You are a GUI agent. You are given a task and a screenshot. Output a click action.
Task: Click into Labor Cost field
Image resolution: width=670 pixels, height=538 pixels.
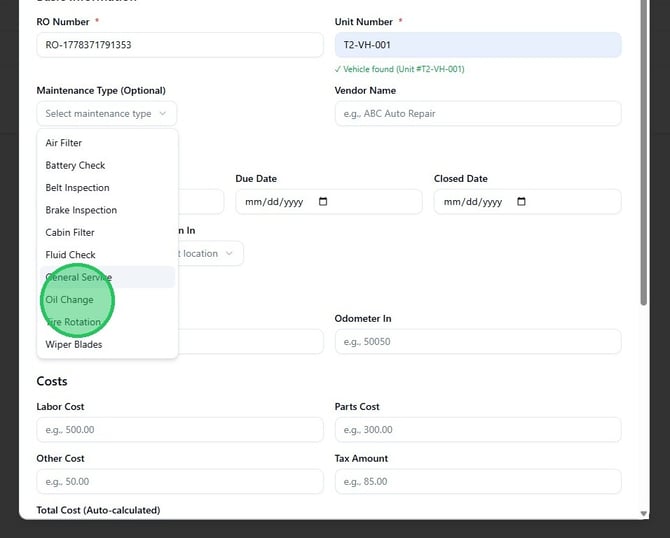[180, 429]
